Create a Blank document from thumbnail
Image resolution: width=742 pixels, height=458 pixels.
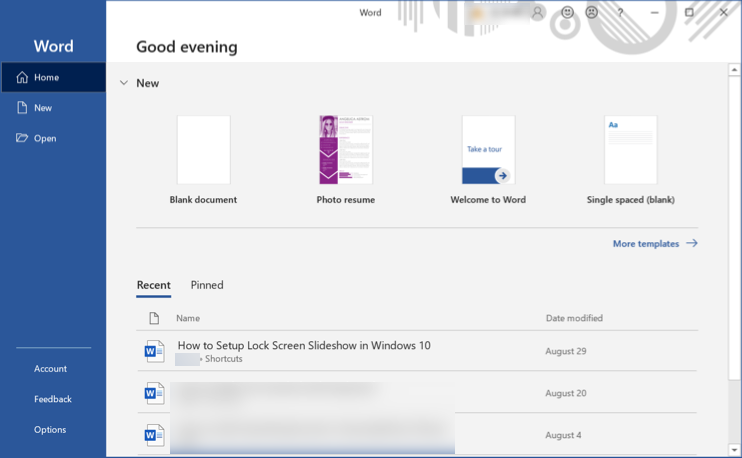tap(203, 150)
